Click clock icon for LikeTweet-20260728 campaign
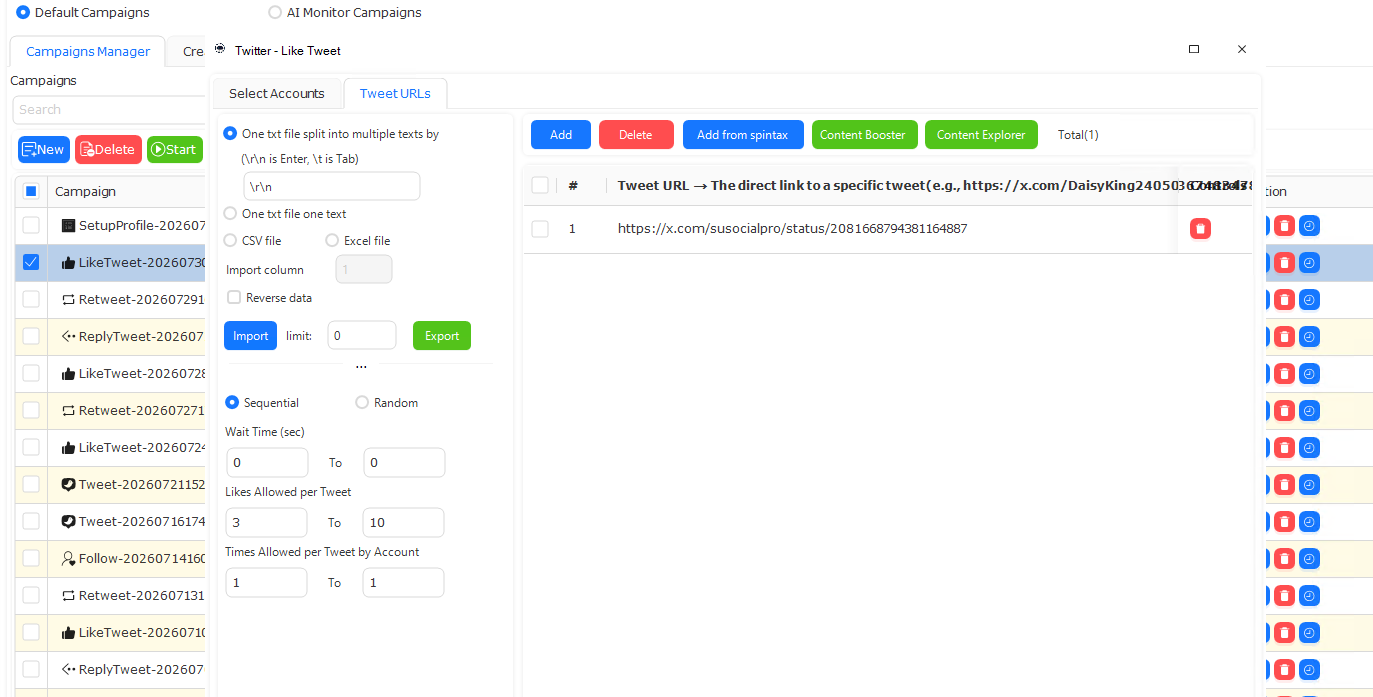This screenshot has width=1373, height=697. coord(1309,374)
